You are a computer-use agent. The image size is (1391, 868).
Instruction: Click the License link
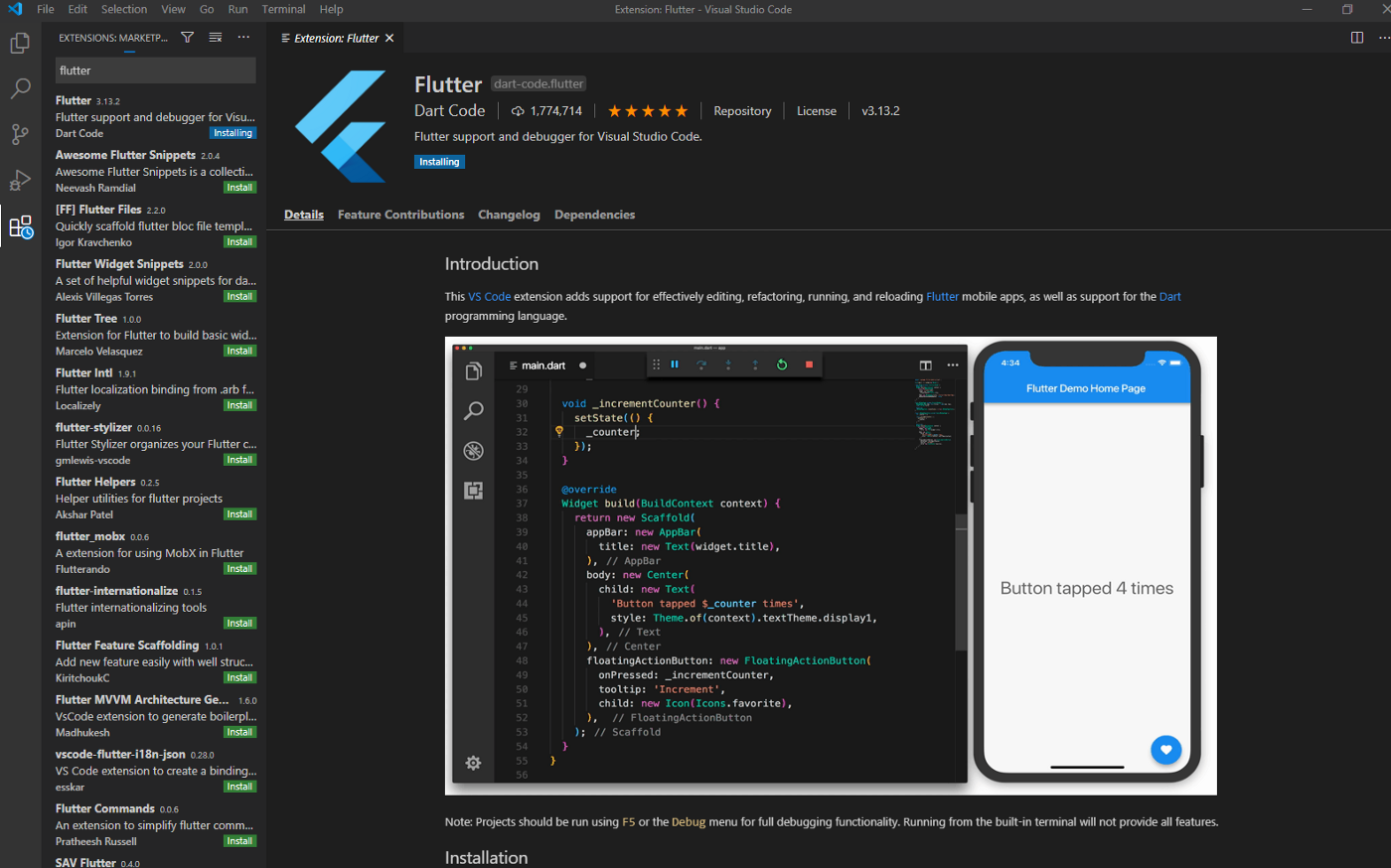point(817,111)
